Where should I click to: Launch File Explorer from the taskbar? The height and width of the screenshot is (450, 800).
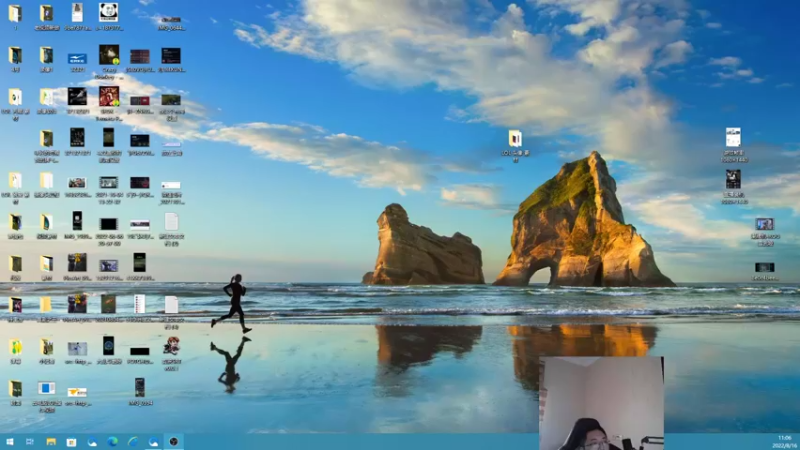point(51,442)
